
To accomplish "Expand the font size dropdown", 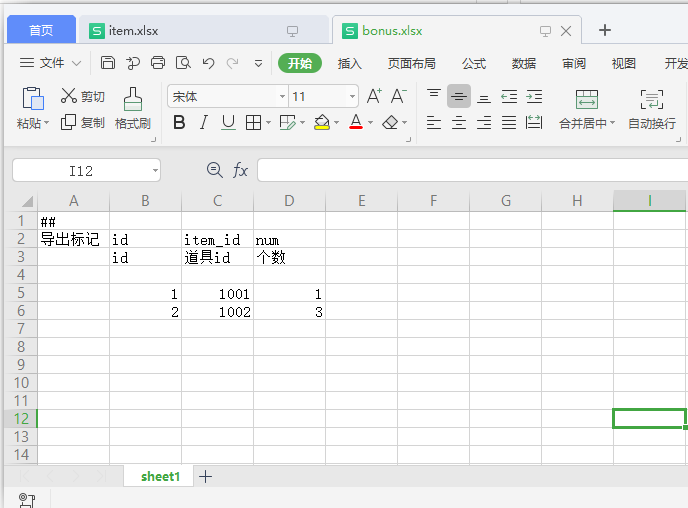I will pyautogui.click(x=352, y=97).
